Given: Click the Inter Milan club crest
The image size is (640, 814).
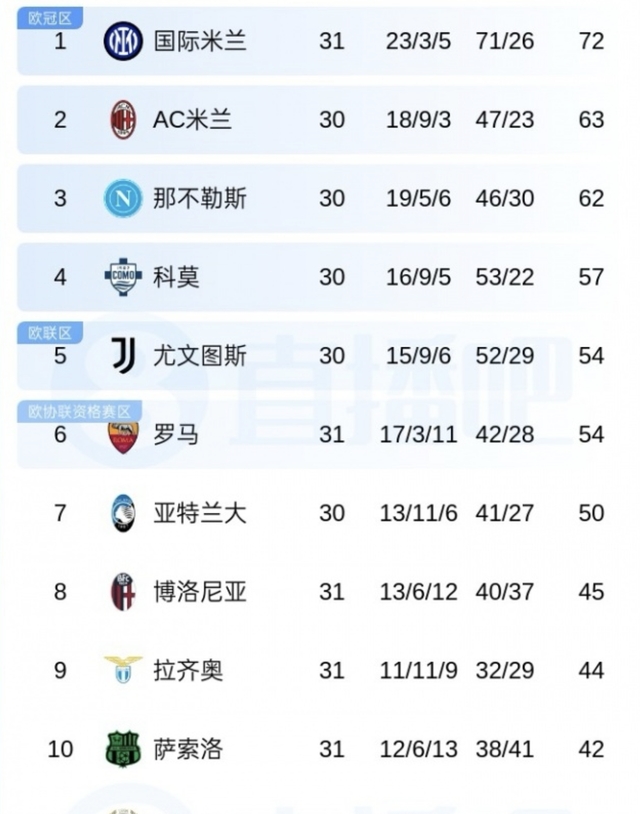Looking at the screenshot, I should click(x=123, y=42).
